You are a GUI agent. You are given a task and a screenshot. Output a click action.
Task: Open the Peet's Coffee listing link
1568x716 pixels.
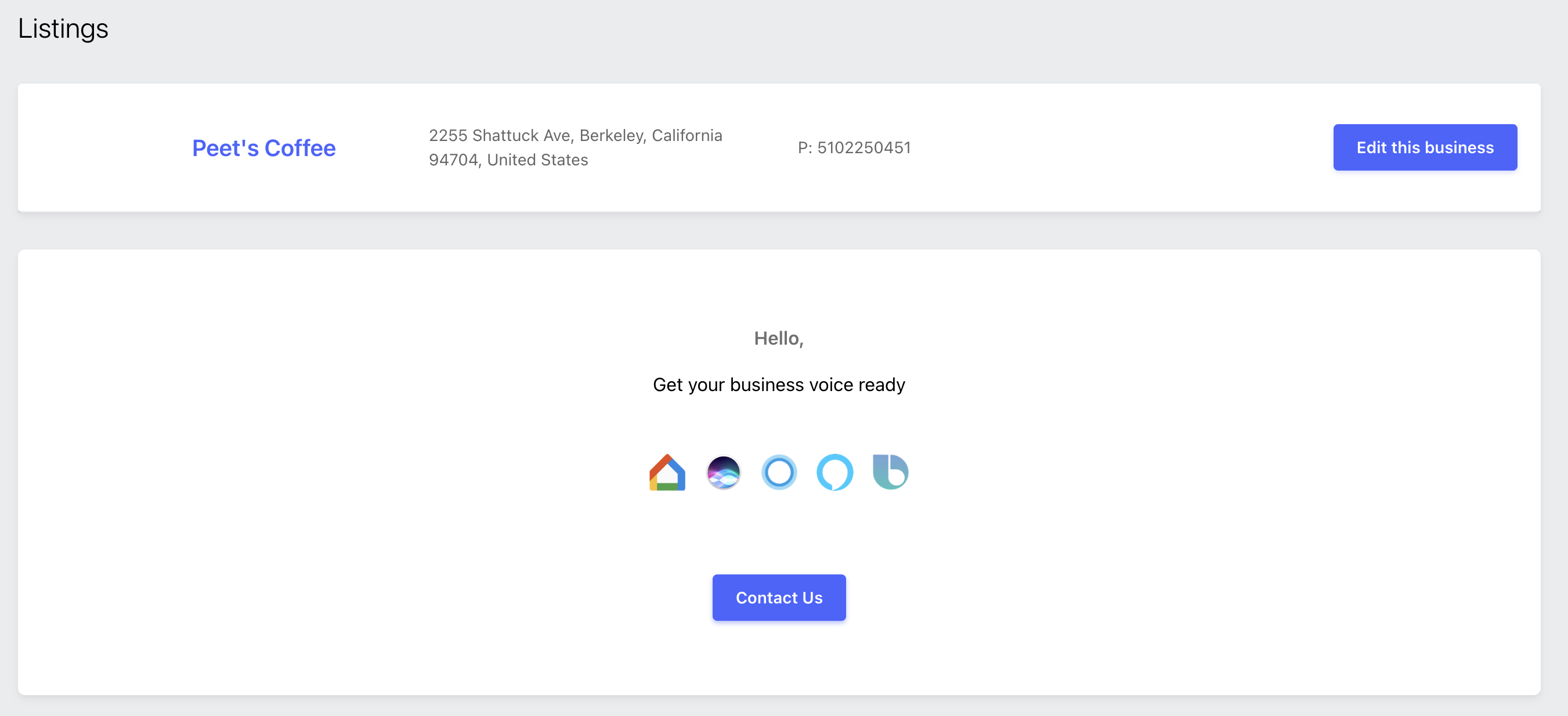point(263,148)
